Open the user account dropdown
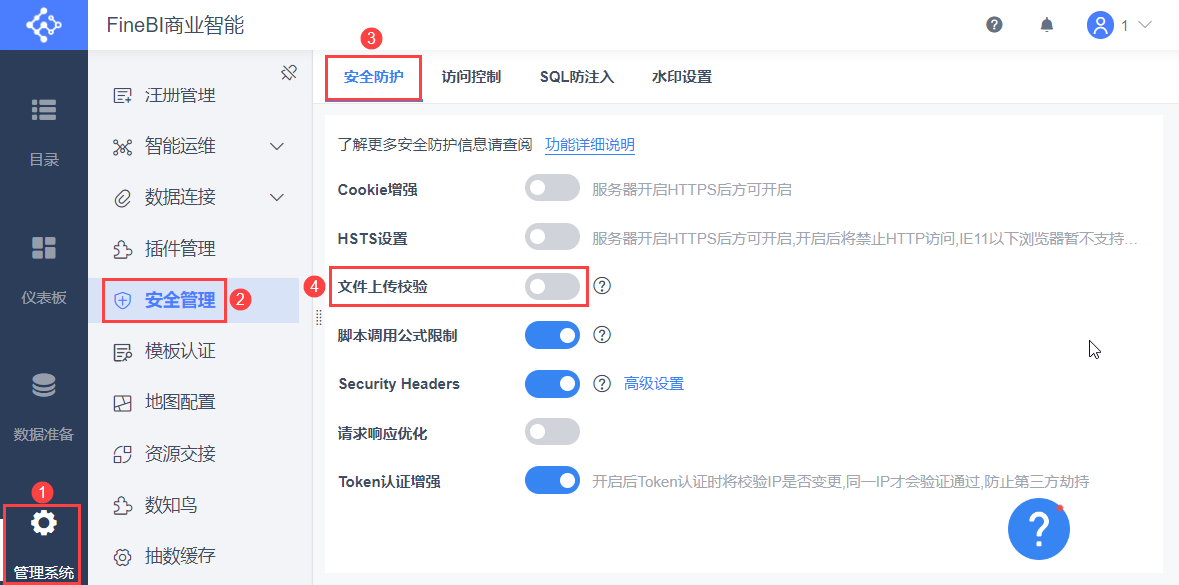This screenshot has width=1179, height=585. tap(1120, 25)
